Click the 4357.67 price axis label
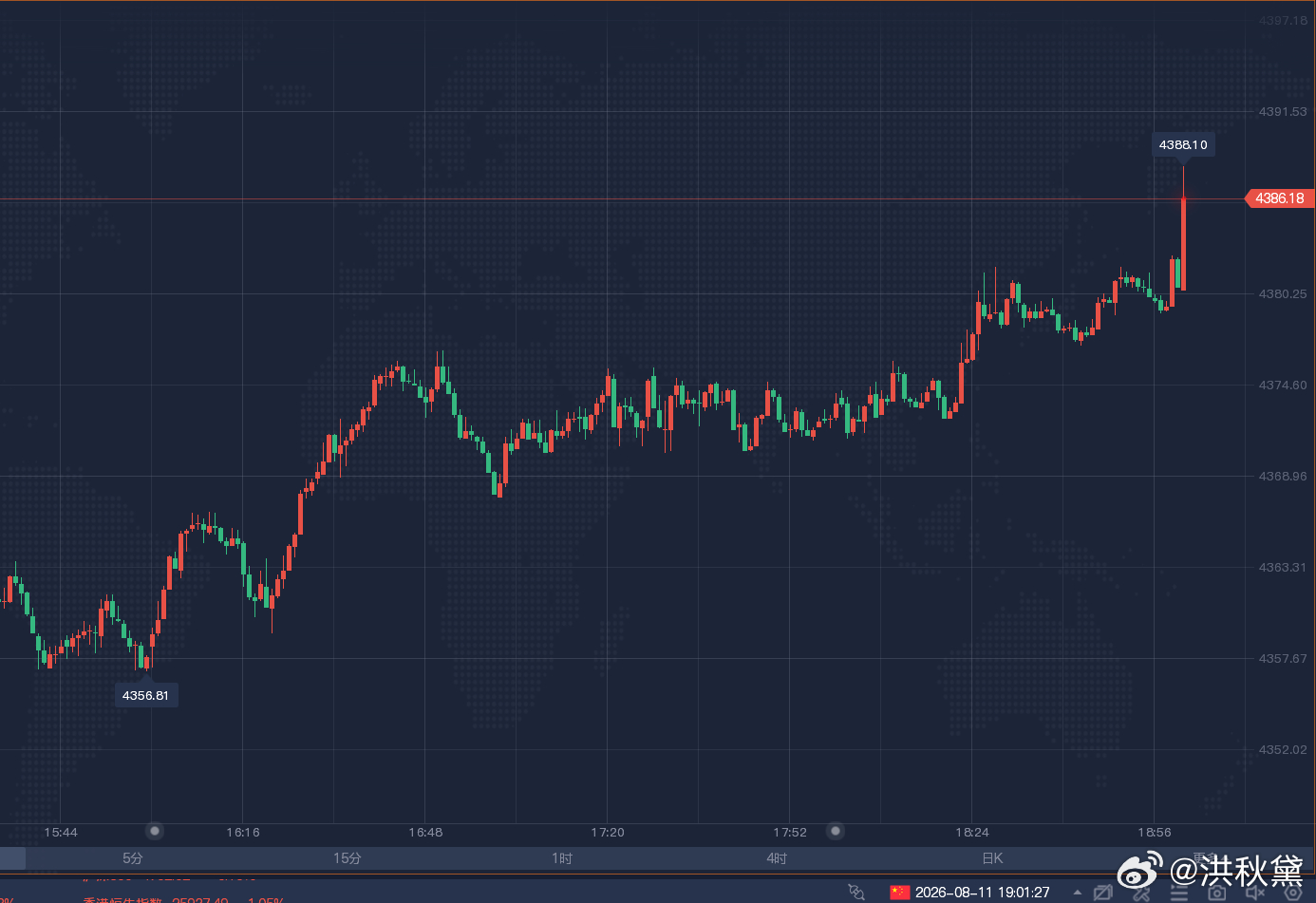Image resolution: width=1316 pixels, height=903 pixels. click(x=1283, y=659)
